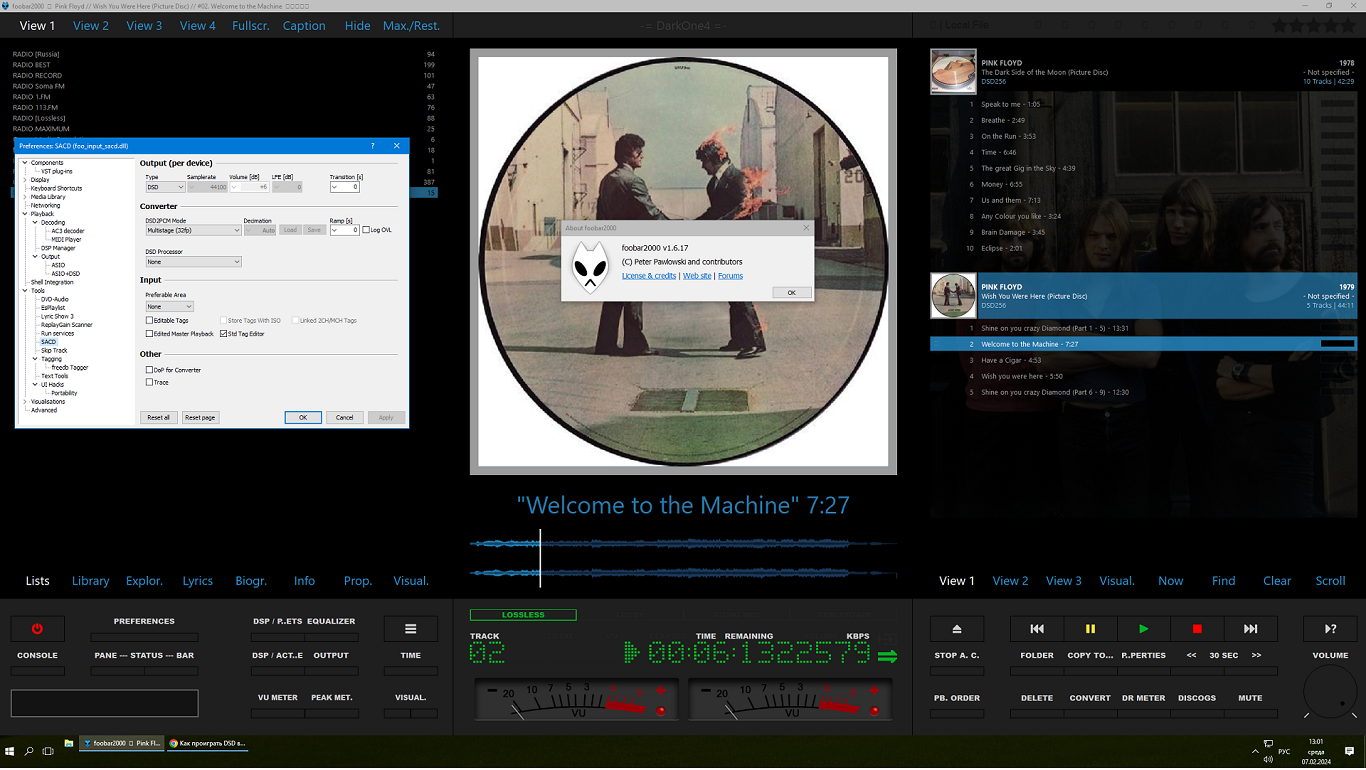Expand the Display tree node
The width and height of the screenshot is (1366, 770).
pos(25,180)
